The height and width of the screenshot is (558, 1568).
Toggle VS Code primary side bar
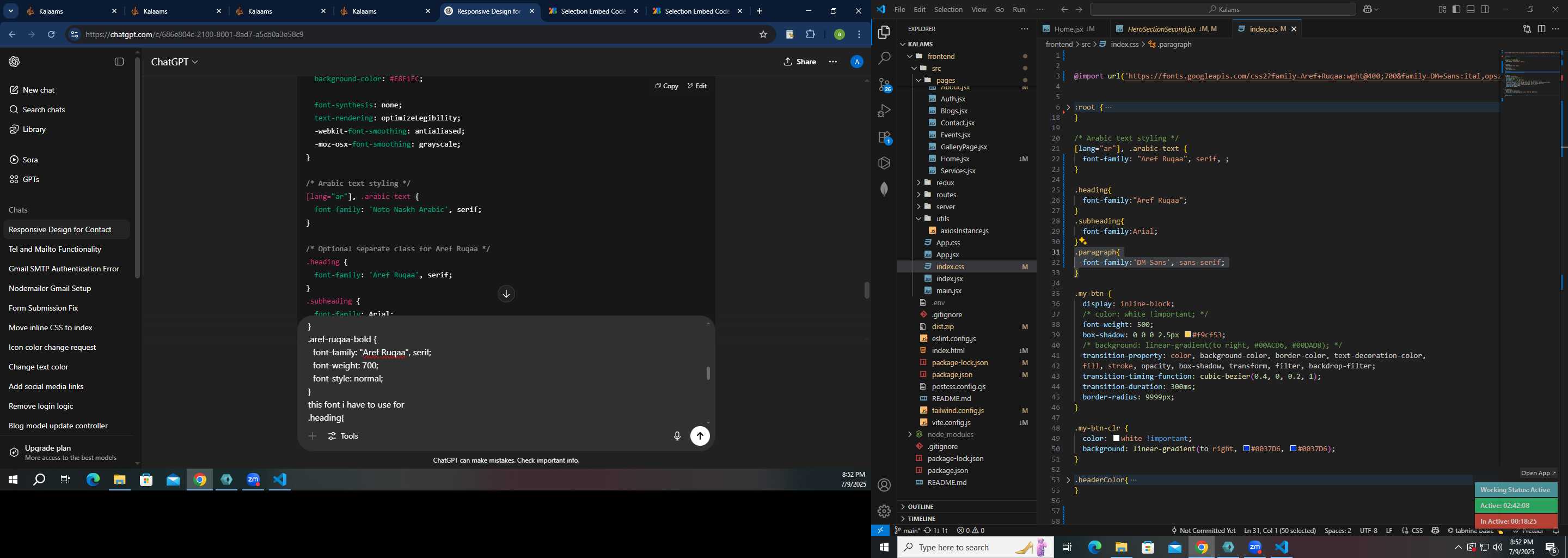click(x=1456, y=10)
